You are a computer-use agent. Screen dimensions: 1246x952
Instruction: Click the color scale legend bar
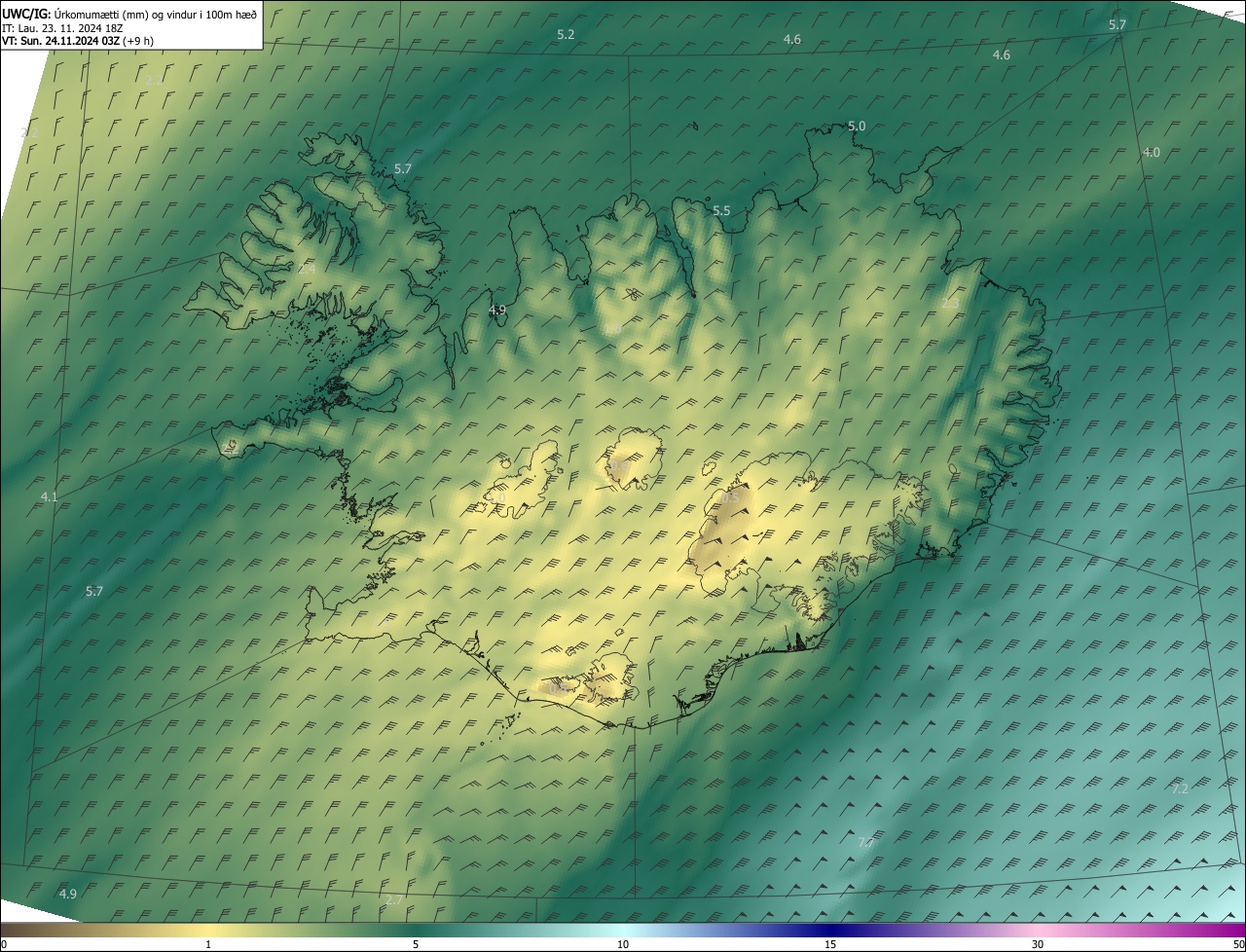623,931
